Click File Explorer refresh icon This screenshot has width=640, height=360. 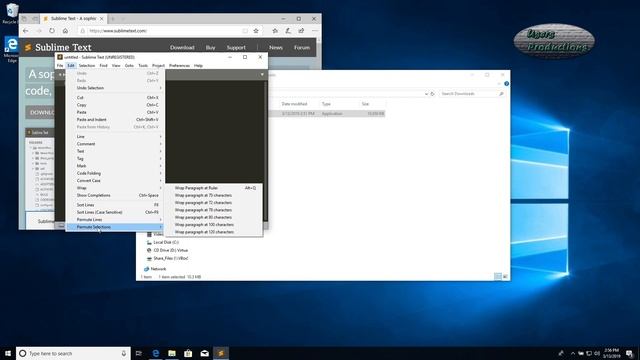pos(433,94)
